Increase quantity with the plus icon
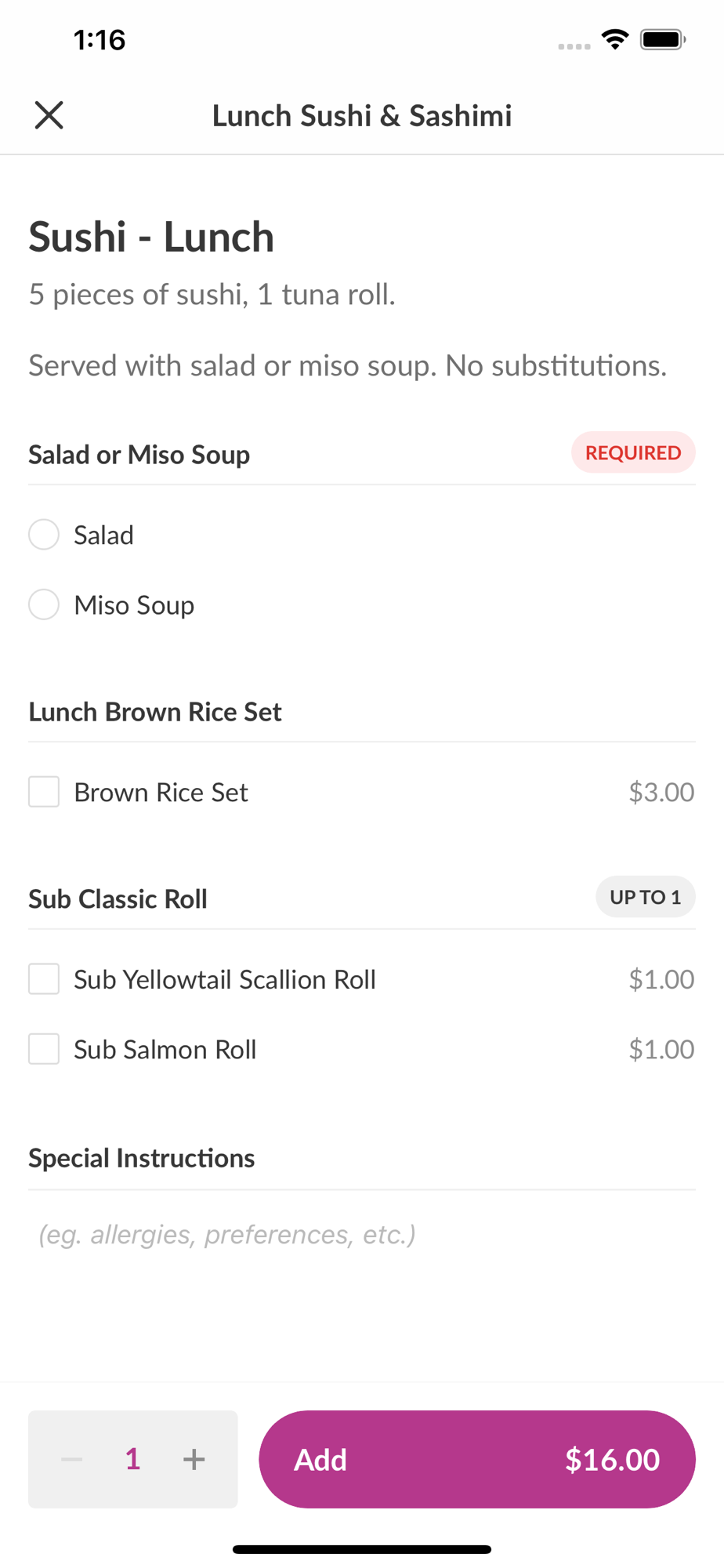Screen dimensions: 724x1568 pyautogui.click(x=194, y=1459)
